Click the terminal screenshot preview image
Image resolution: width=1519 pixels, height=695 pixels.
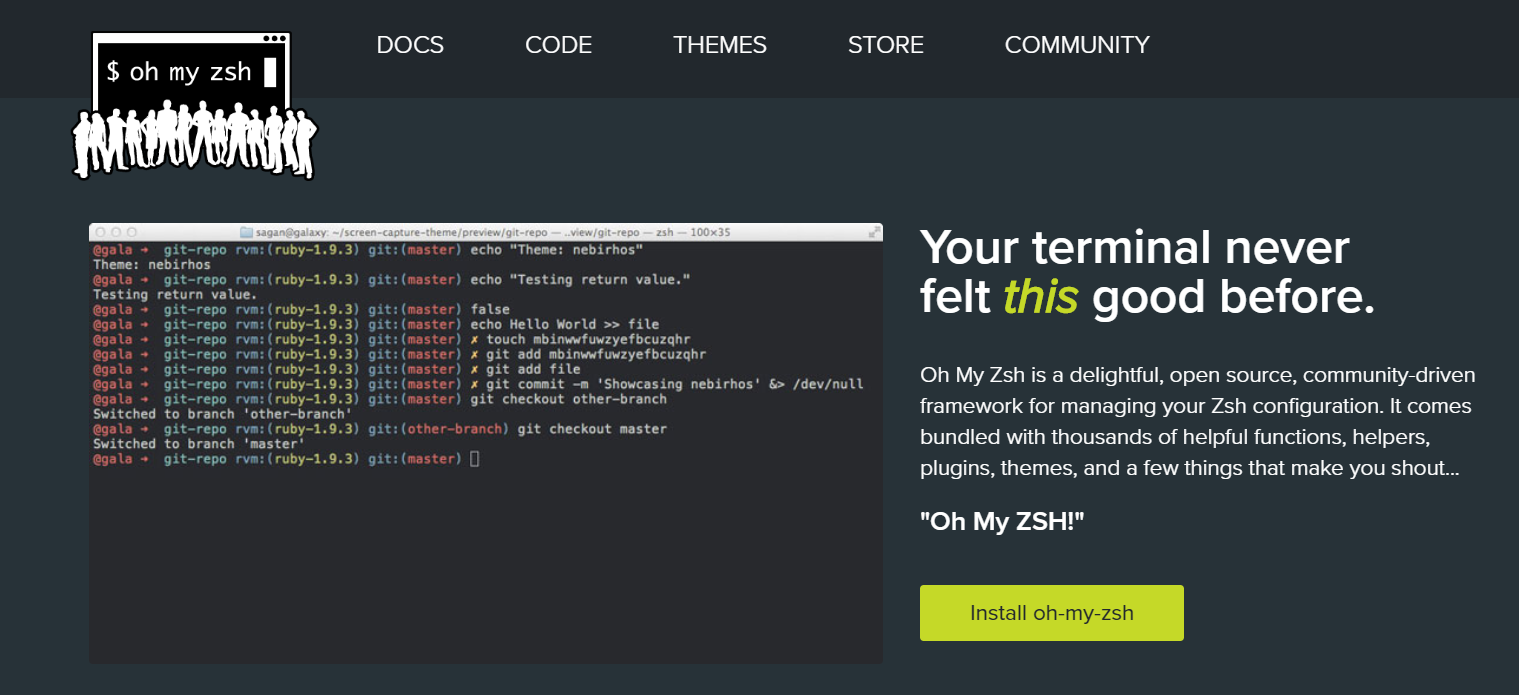486,443
